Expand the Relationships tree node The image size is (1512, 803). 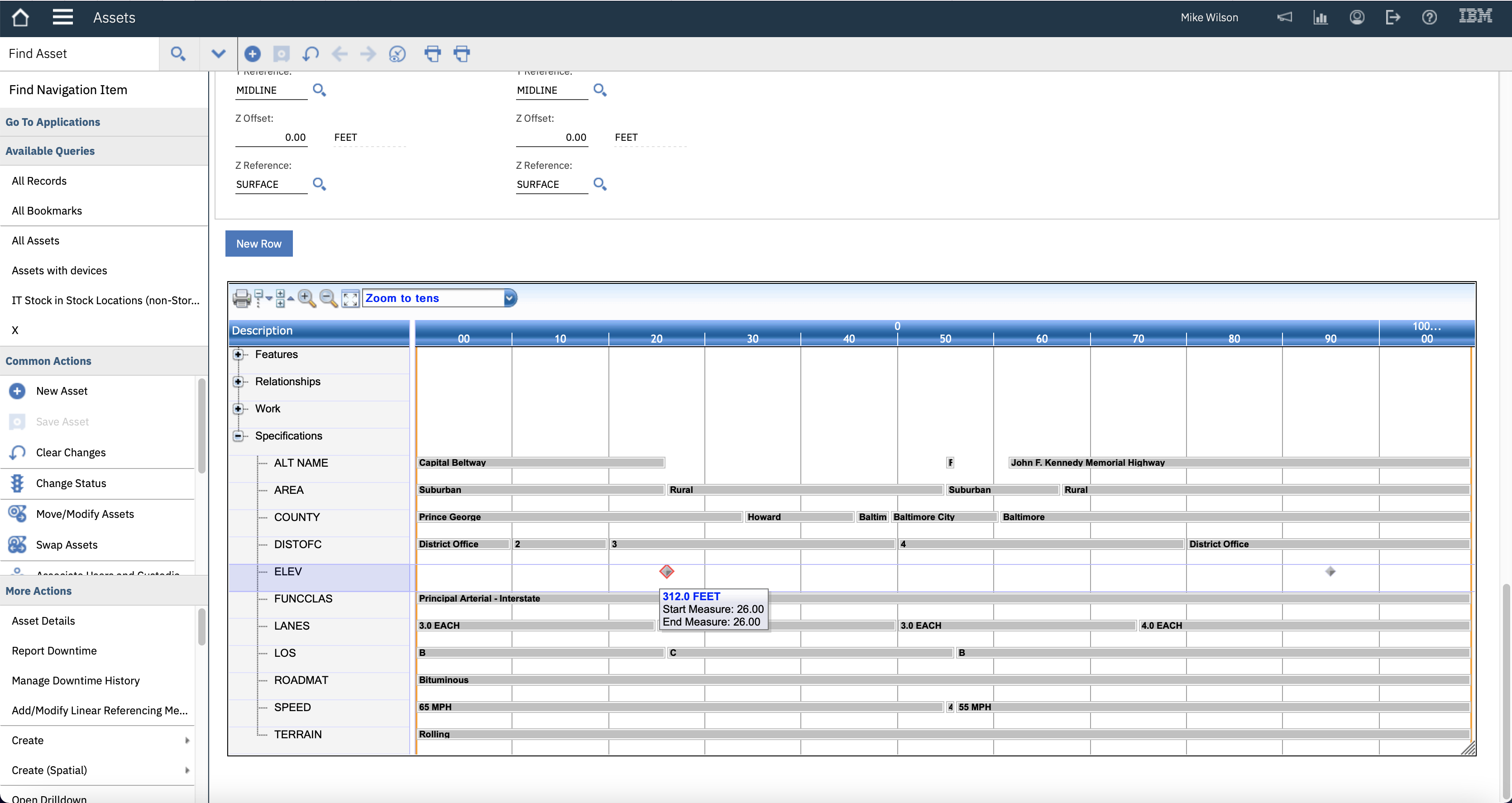238,382
